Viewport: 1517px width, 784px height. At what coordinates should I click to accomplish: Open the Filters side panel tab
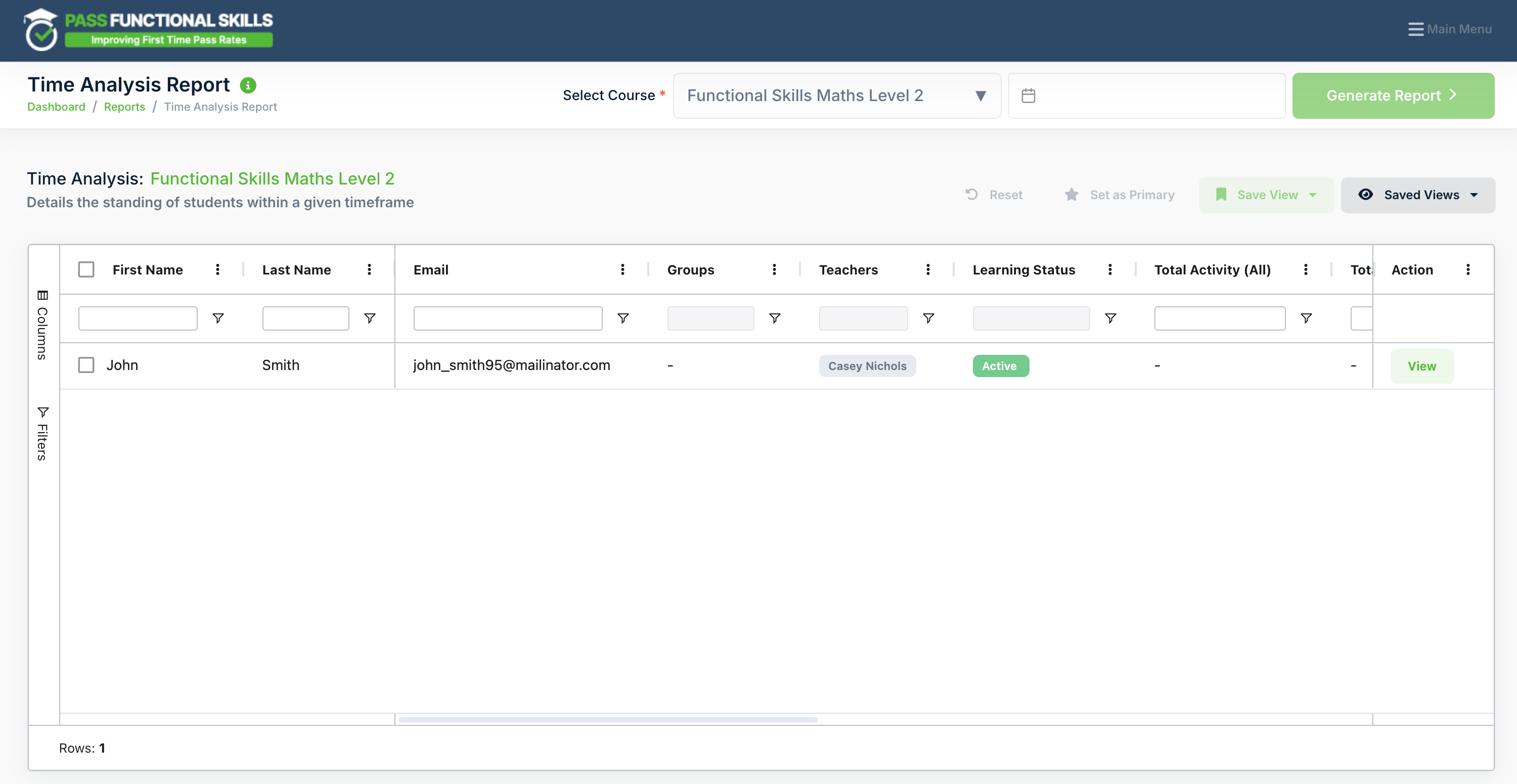(x=42, y=433)
